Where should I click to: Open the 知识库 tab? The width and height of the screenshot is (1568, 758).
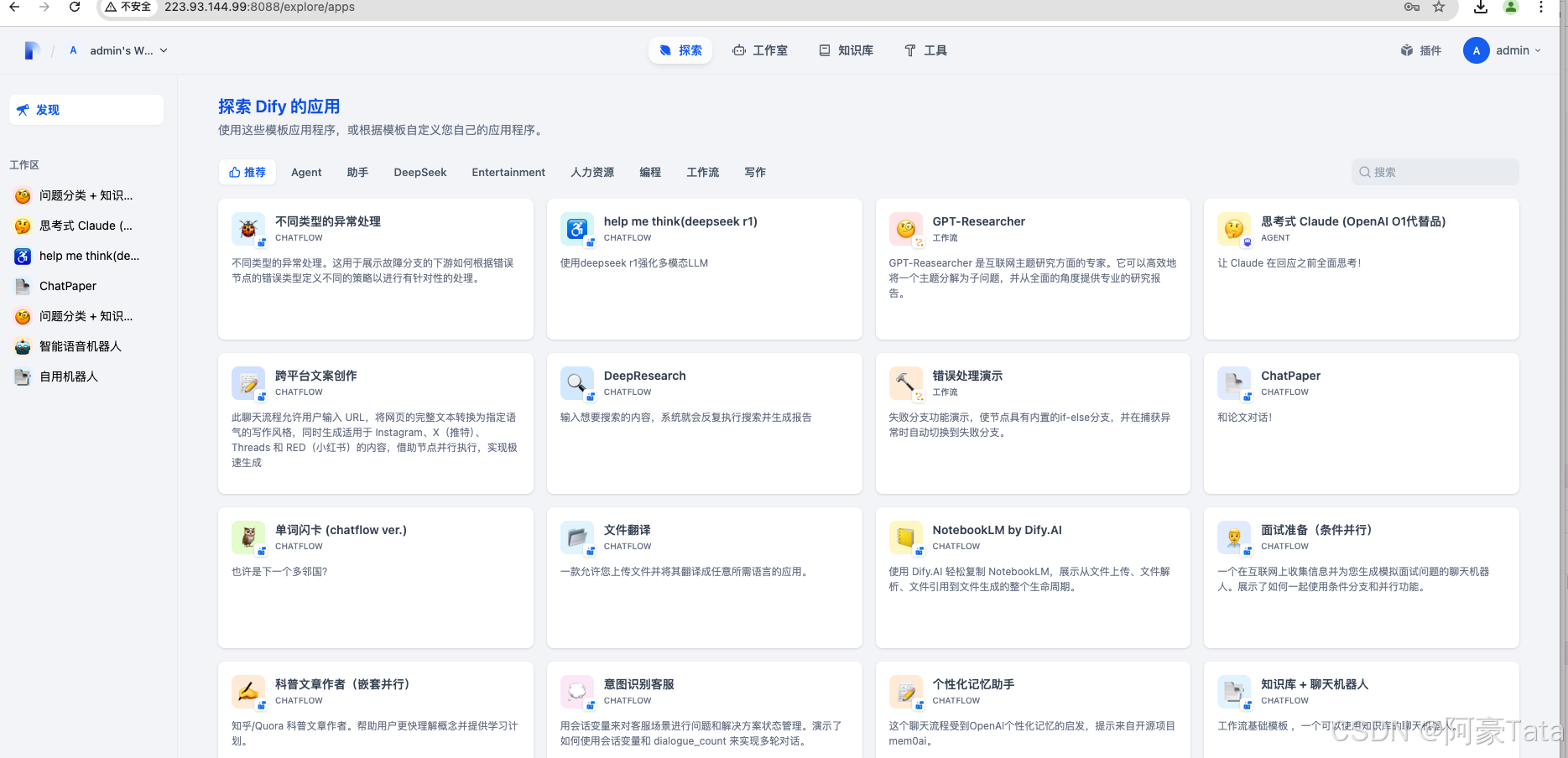coord(846,50)
